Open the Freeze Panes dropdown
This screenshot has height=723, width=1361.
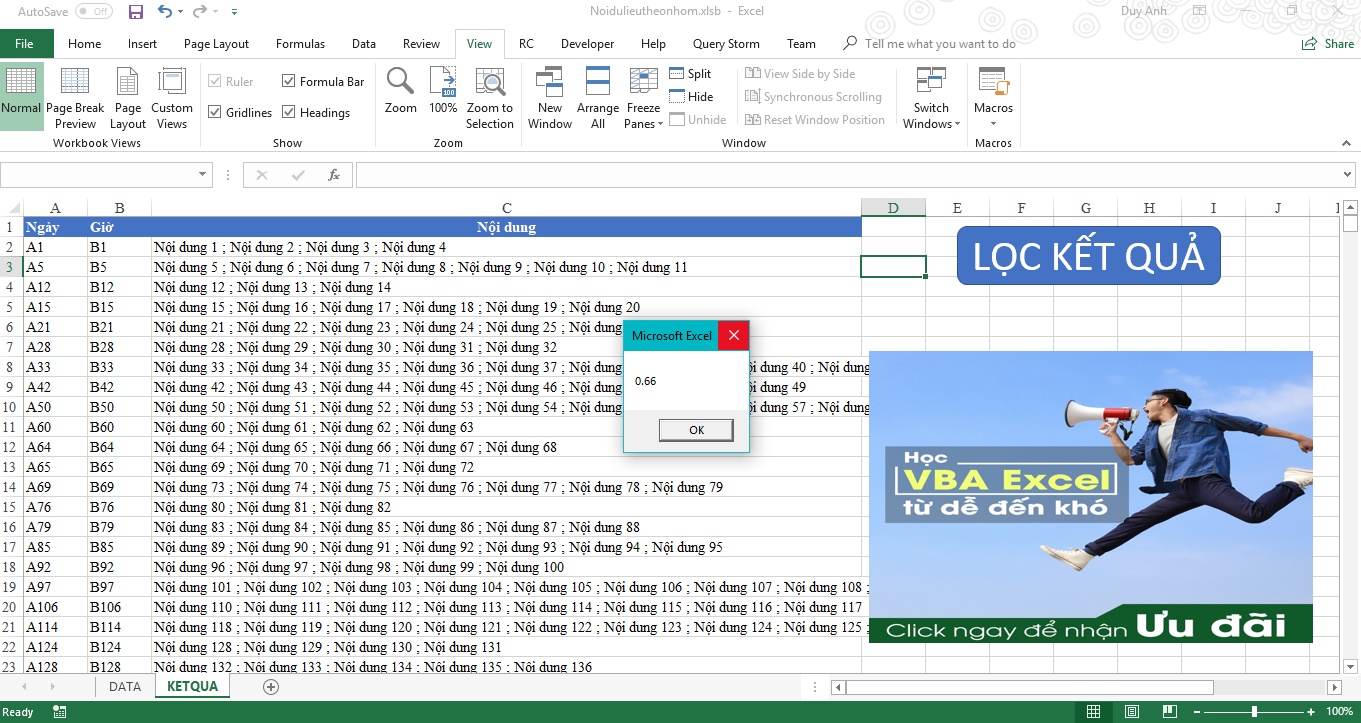[643, 97]
